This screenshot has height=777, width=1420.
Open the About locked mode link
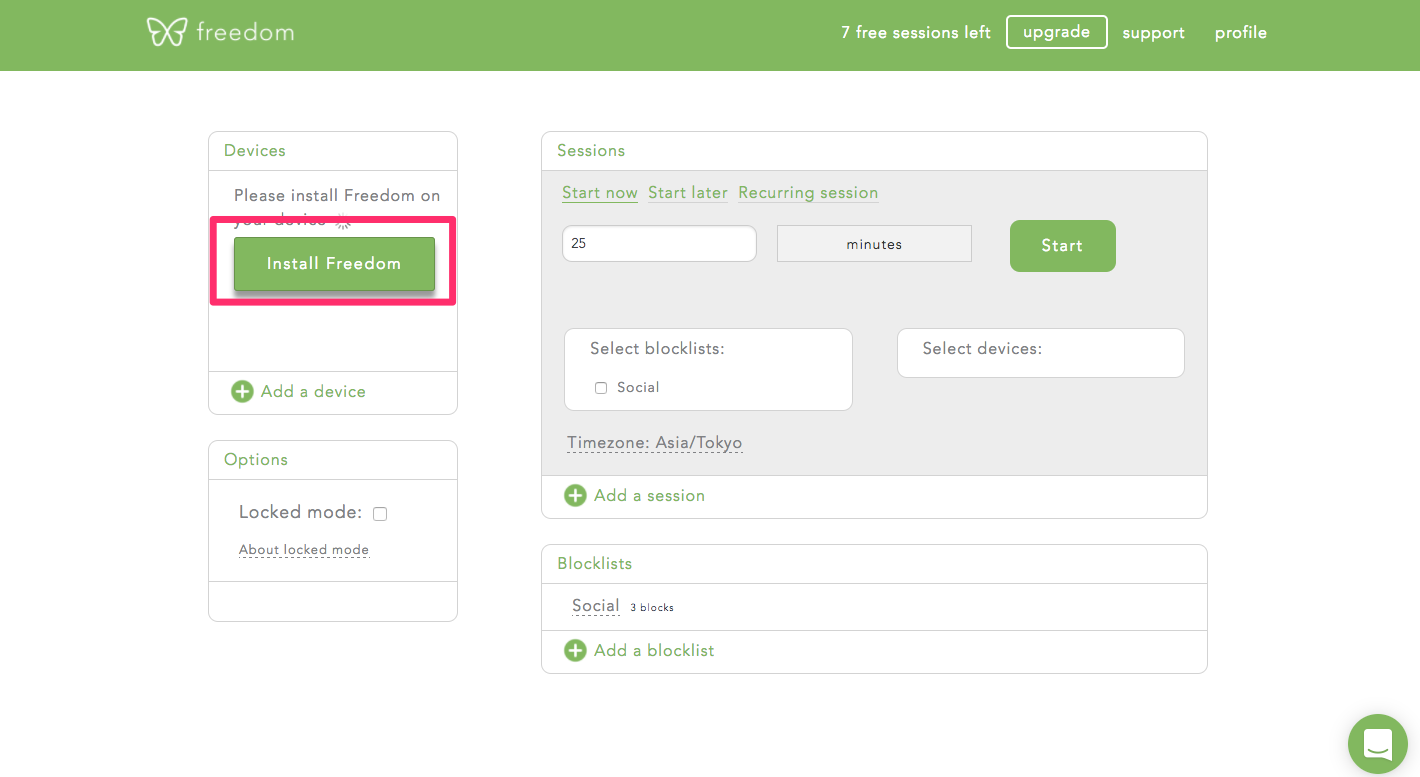click(304, 550)
